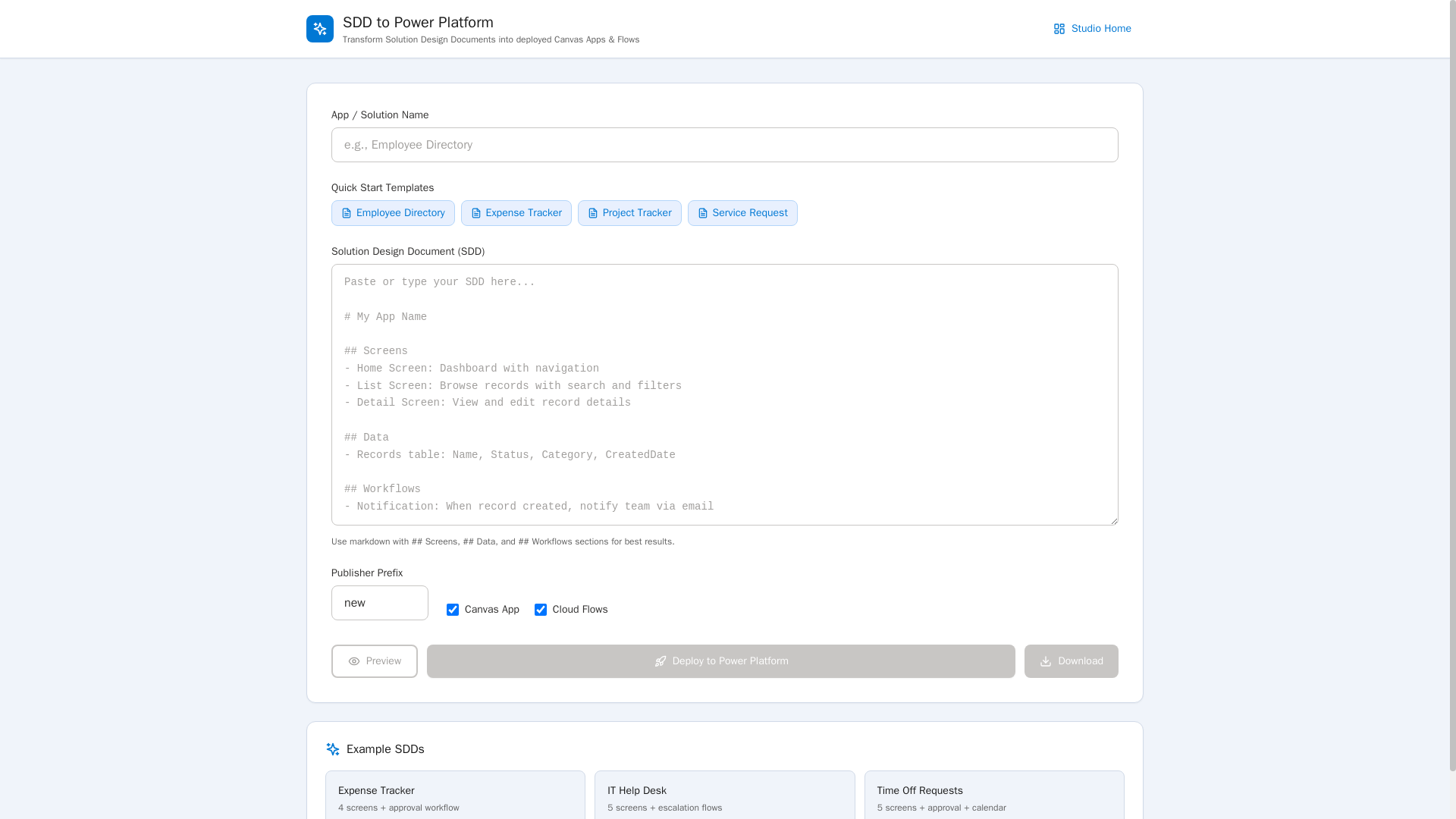Click the Studio Home grid icon

pyautogui.click(x=1059, y=29)
